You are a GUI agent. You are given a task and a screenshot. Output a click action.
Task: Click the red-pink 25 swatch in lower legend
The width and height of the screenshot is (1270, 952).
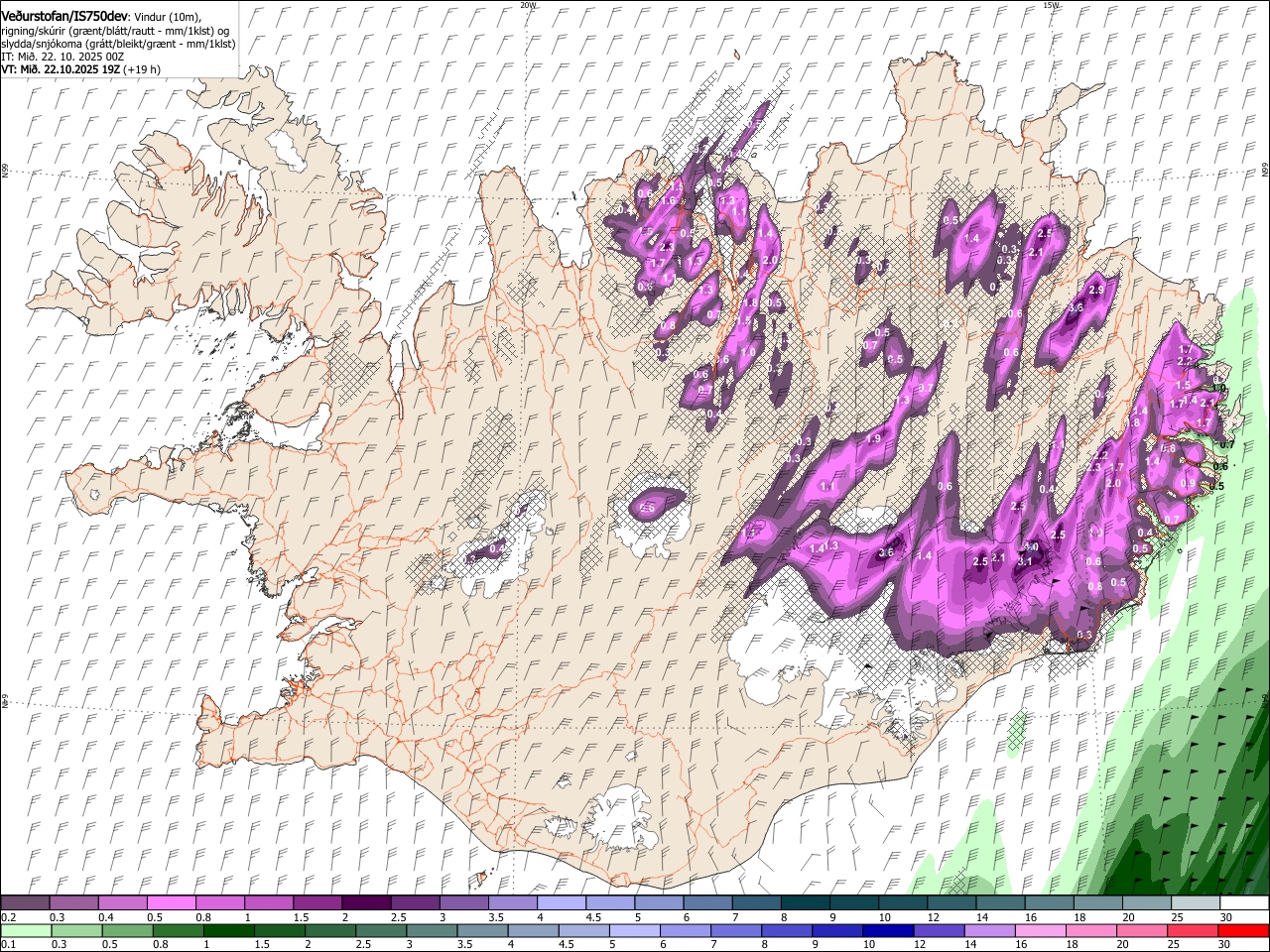(x=1193, y=930)
